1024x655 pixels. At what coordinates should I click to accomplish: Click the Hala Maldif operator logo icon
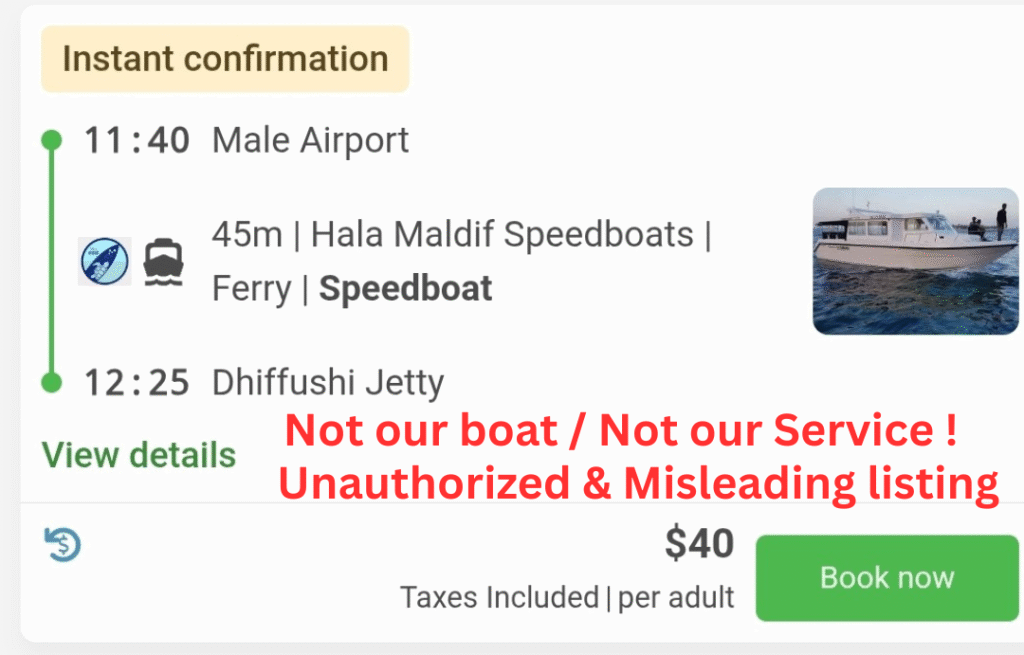[x=105, y=261]
